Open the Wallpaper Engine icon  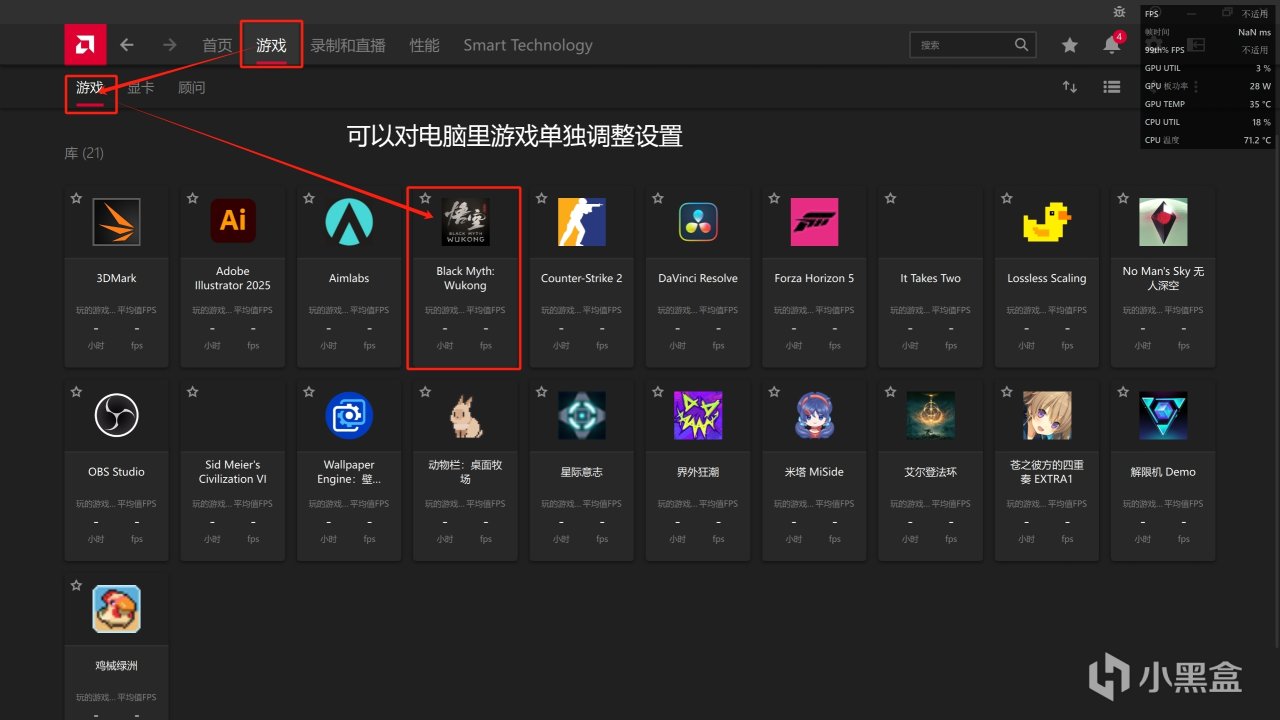(x=349, y=415)
